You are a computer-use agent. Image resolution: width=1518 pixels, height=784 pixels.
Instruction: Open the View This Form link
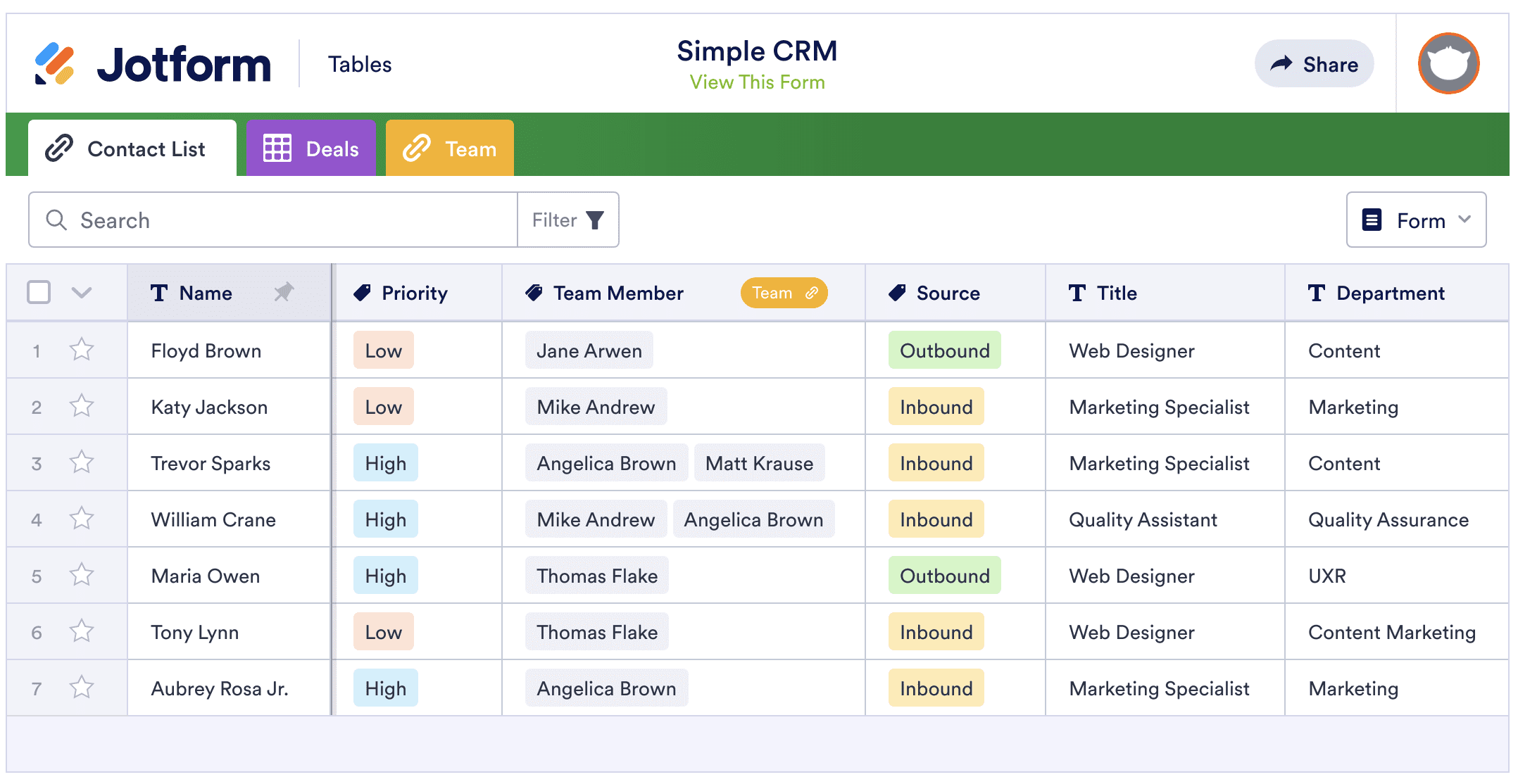pos(757,82)
